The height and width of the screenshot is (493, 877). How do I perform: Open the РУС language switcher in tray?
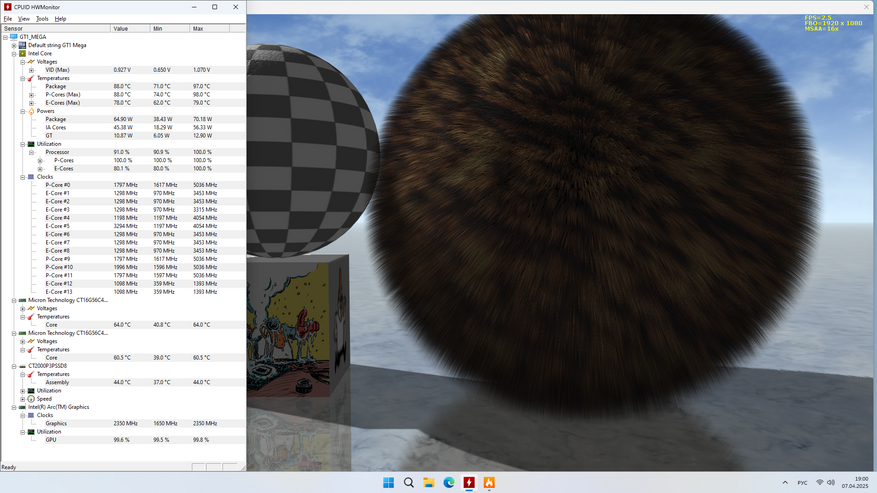coord(802,482)
